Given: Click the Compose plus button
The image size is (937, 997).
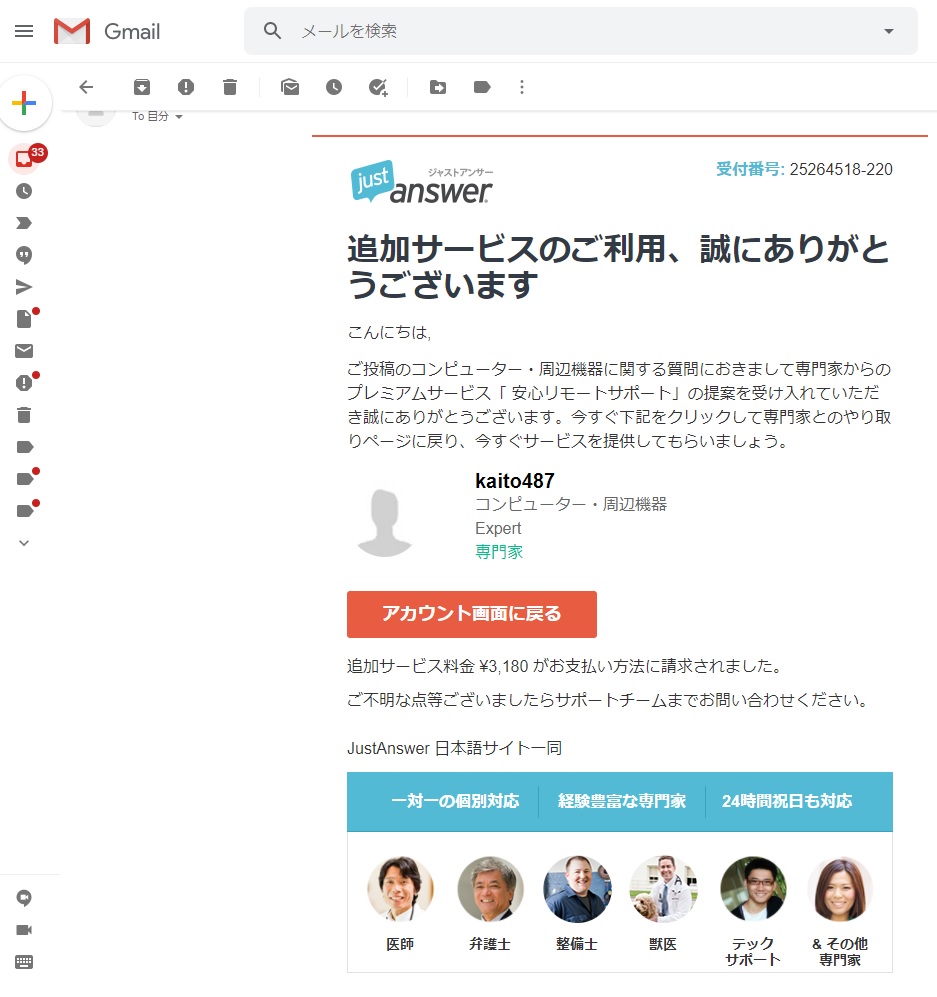Looking at the screenshot, I should tap(24, 103).
